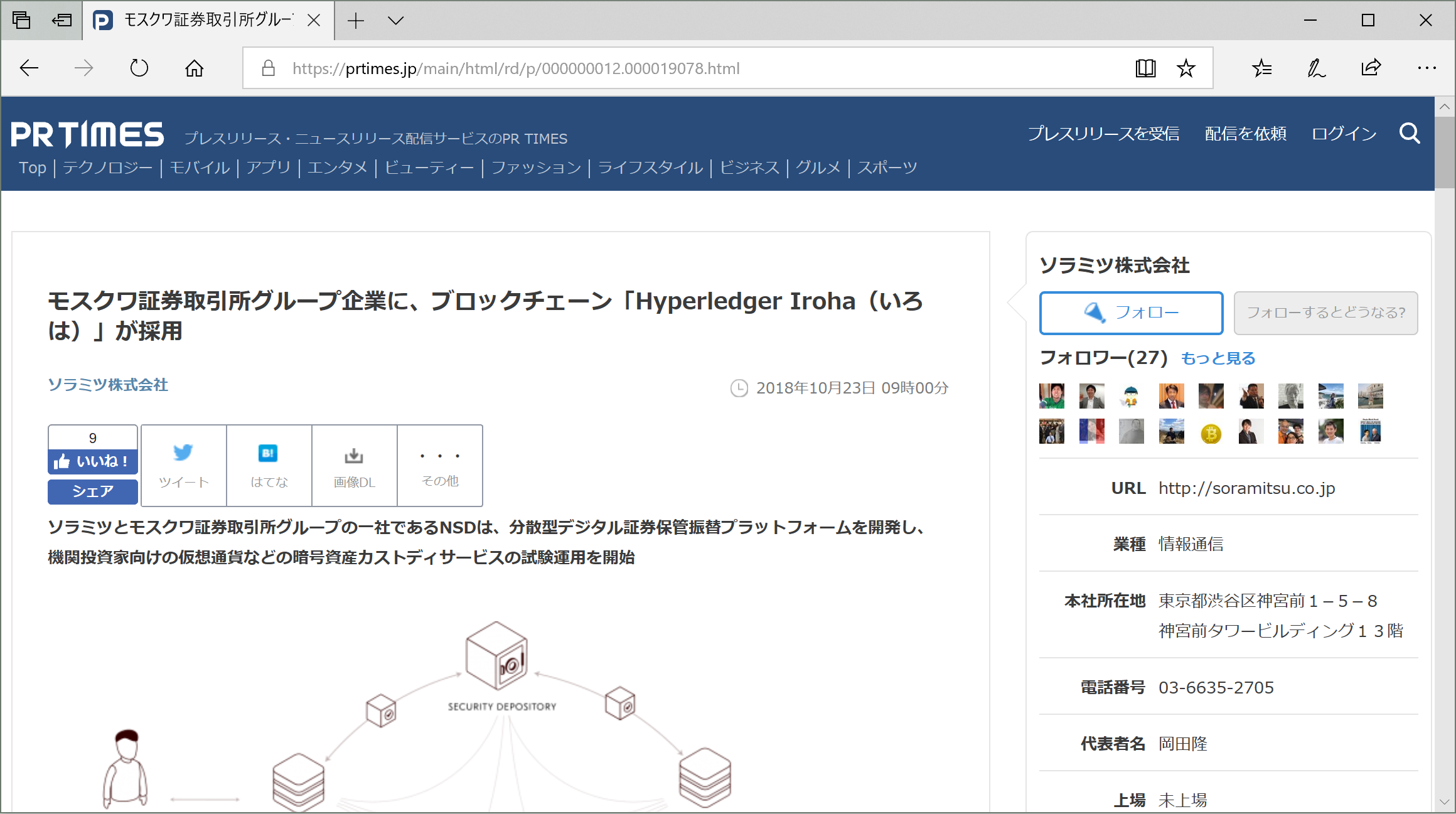Click the Bitcoin follower avatar icon
This screenshot has width=1456, height=814.
(x=1211, y=431)
